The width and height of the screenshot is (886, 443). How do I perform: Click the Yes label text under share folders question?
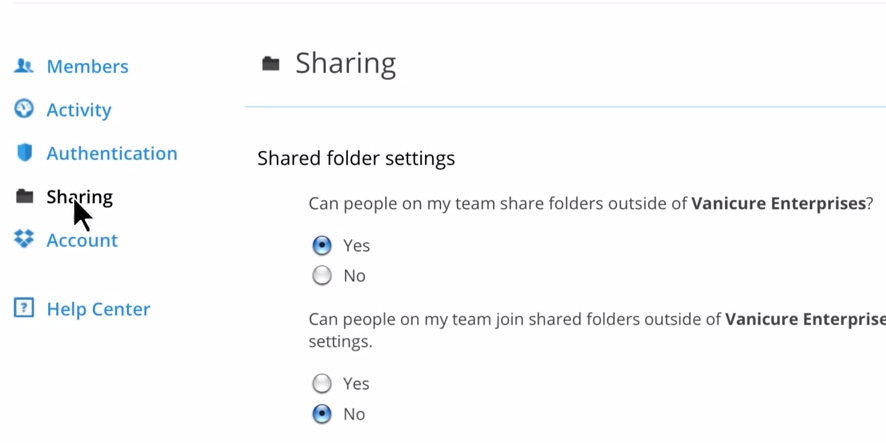tap(356, 245)
